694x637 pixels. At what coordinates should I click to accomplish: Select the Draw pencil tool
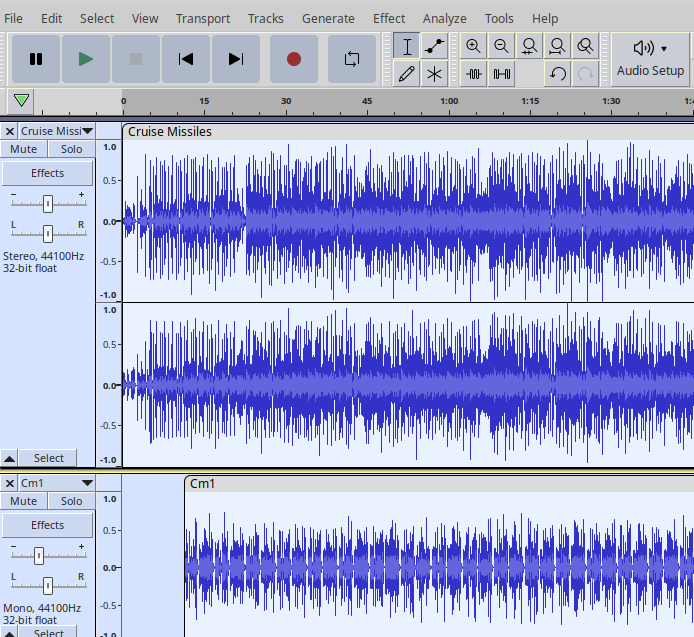point(406,74)
